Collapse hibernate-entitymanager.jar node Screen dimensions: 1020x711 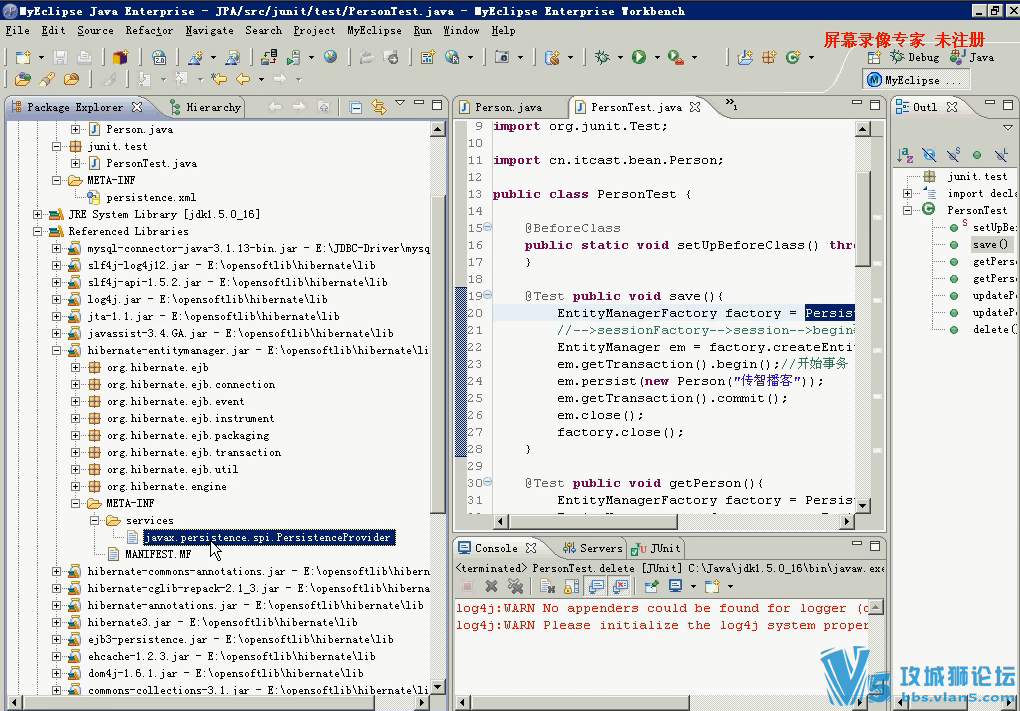[x=57, y=351]
